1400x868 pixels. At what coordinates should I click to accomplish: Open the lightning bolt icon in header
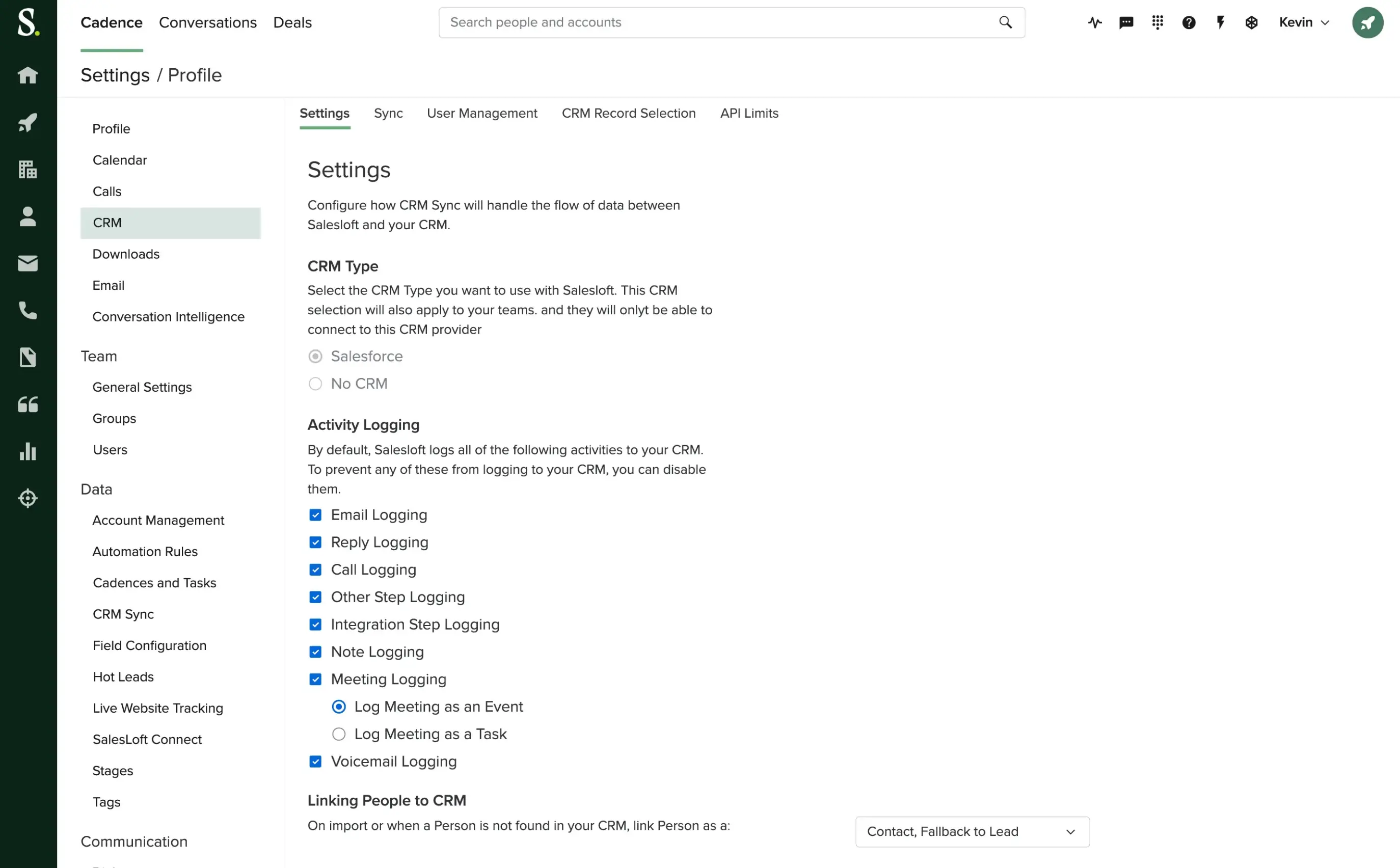(1220, 22)
